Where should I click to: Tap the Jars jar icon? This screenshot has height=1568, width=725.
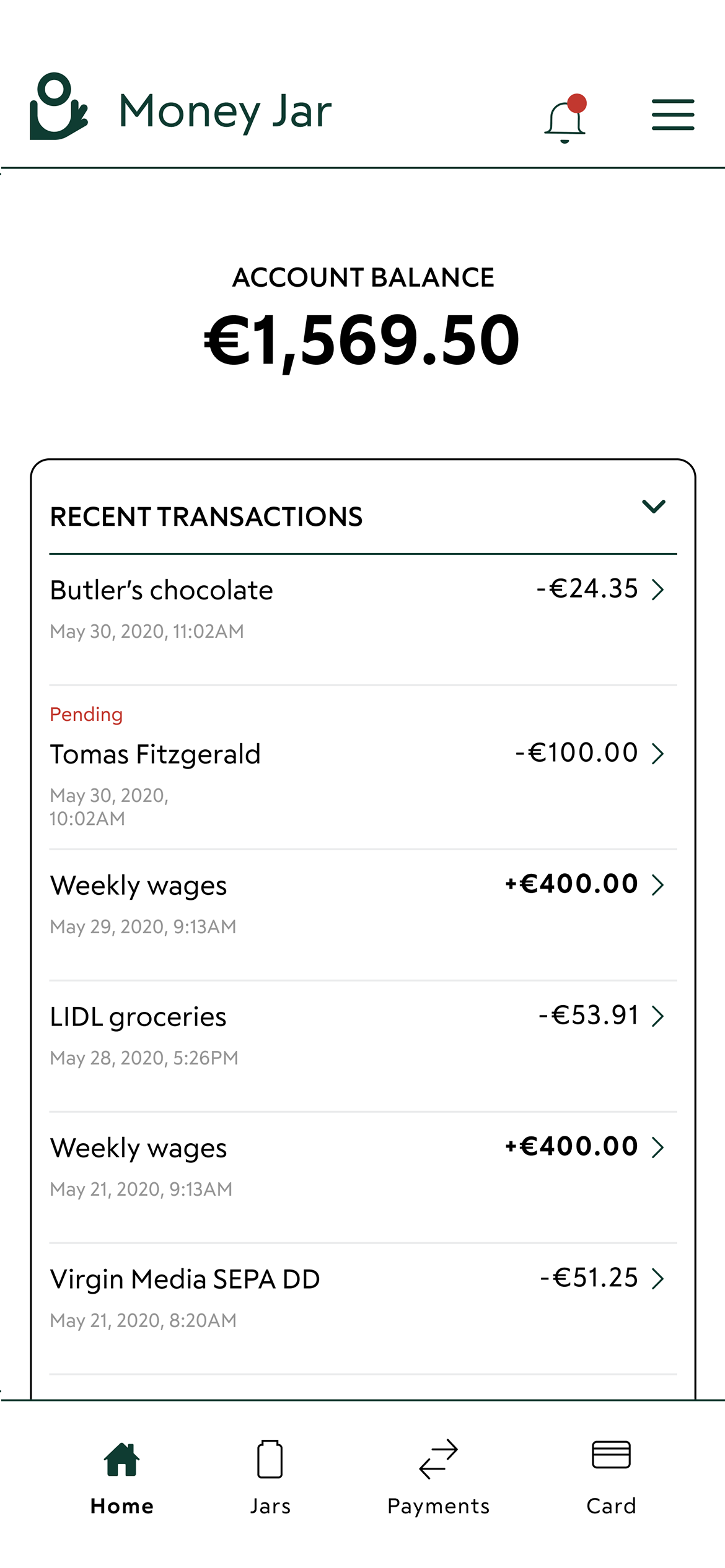270,1459
